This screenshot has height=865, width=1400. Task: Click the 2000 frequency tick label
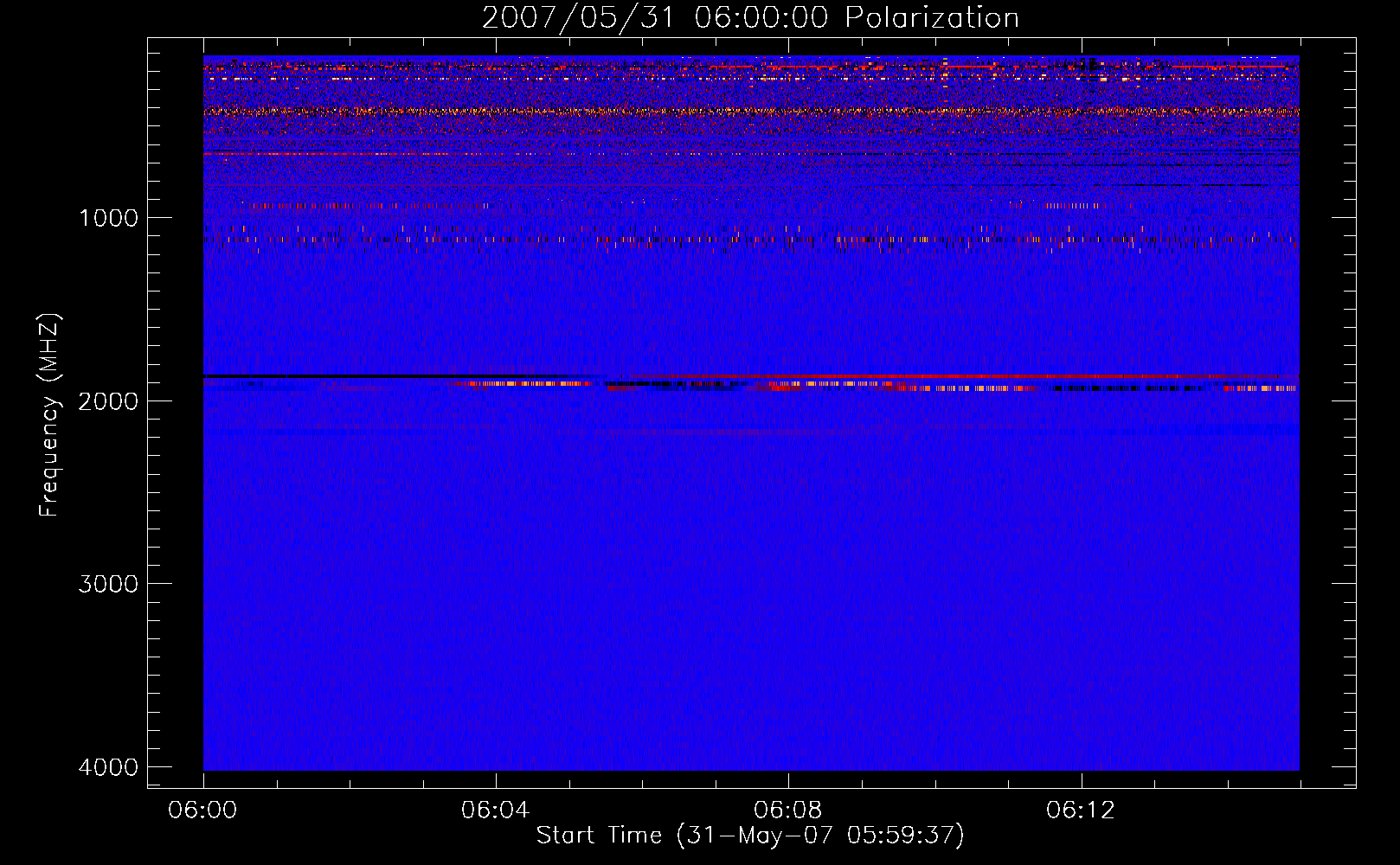(x=108, y=401)
